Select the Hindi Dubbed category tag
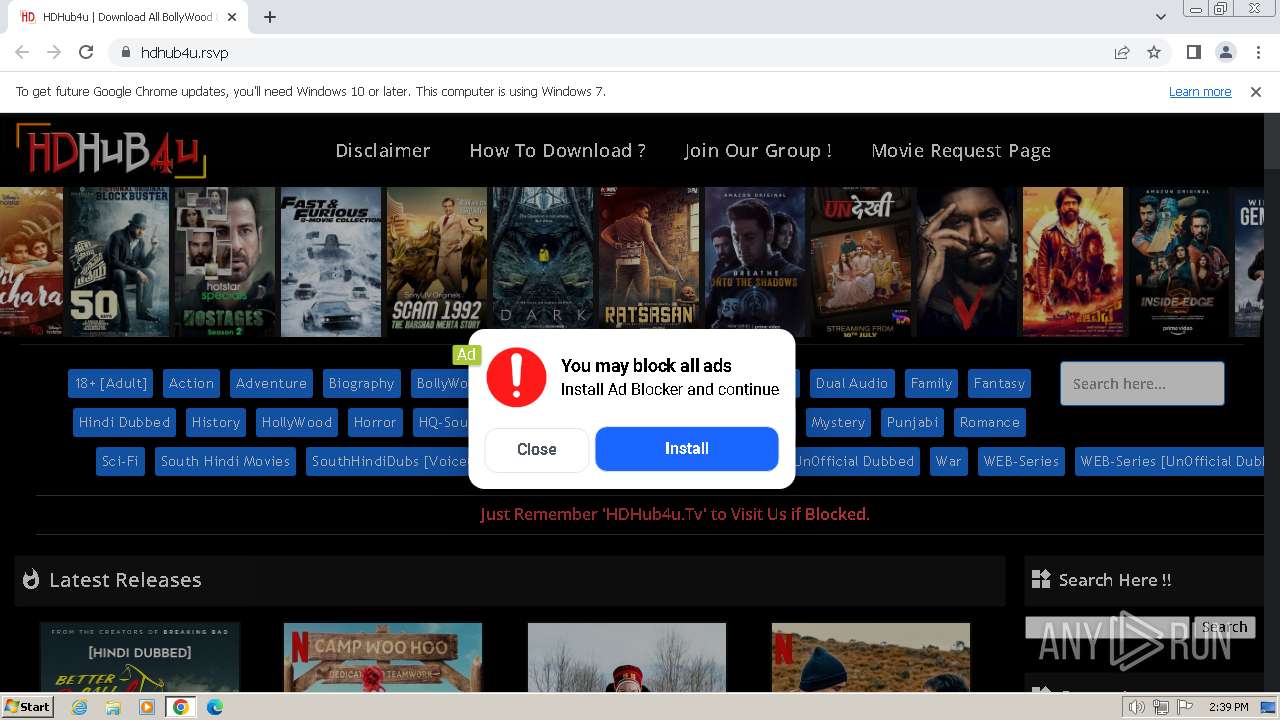Viewport: 1280px width, 720px height. click(x=124, y=422)
